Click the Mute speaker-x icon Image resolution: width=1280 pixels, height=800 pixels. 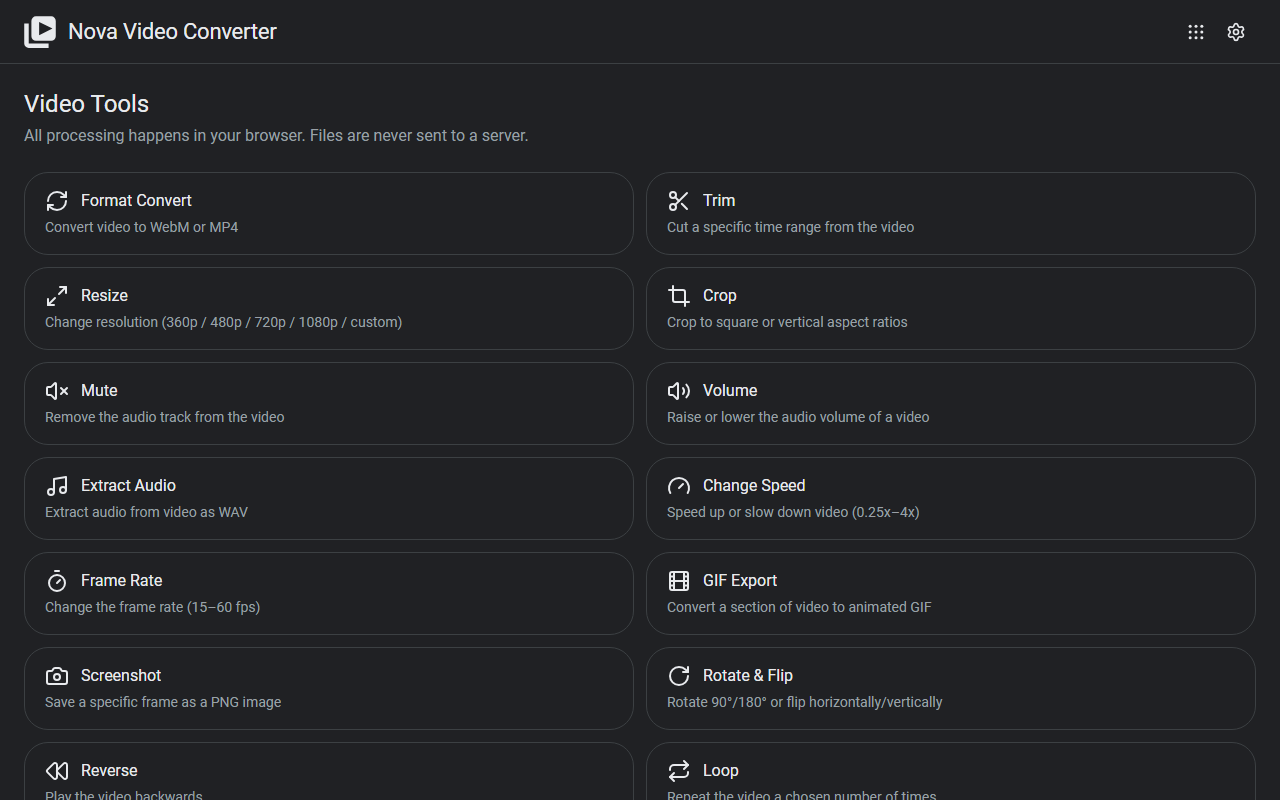57,391
